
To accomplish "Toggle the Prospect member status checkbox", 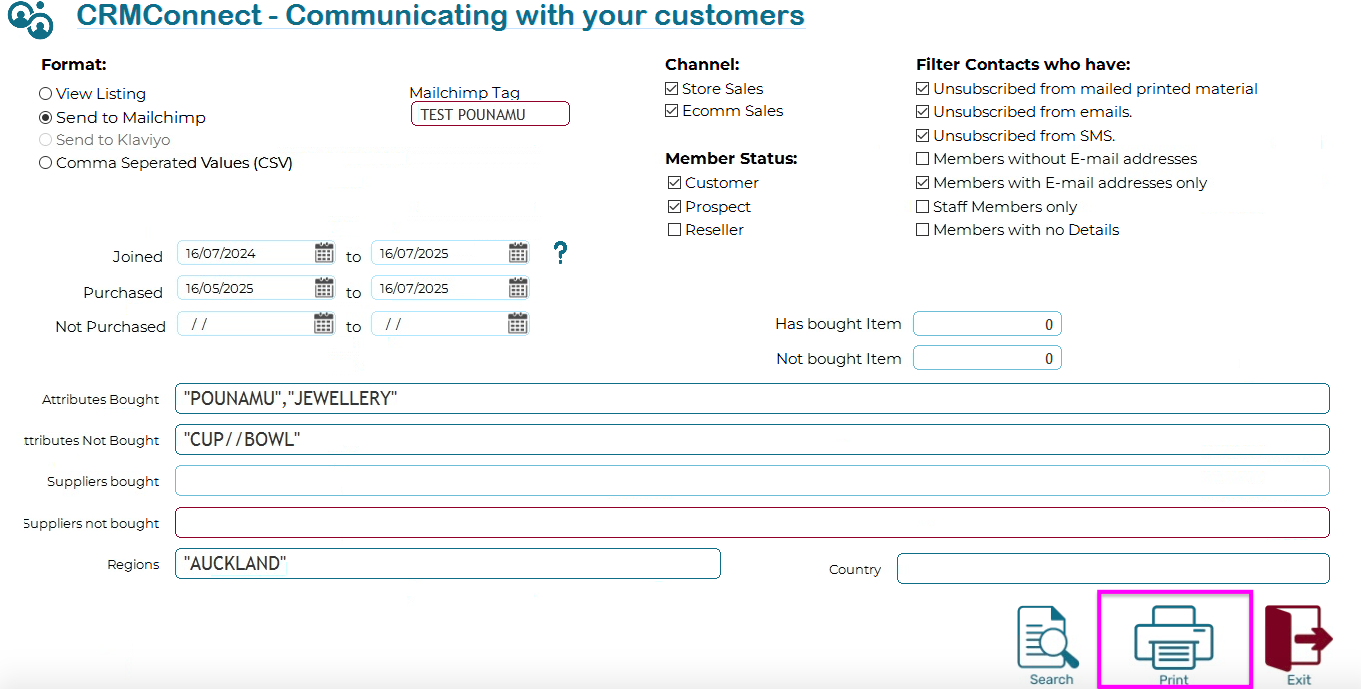I will [675, 207].
